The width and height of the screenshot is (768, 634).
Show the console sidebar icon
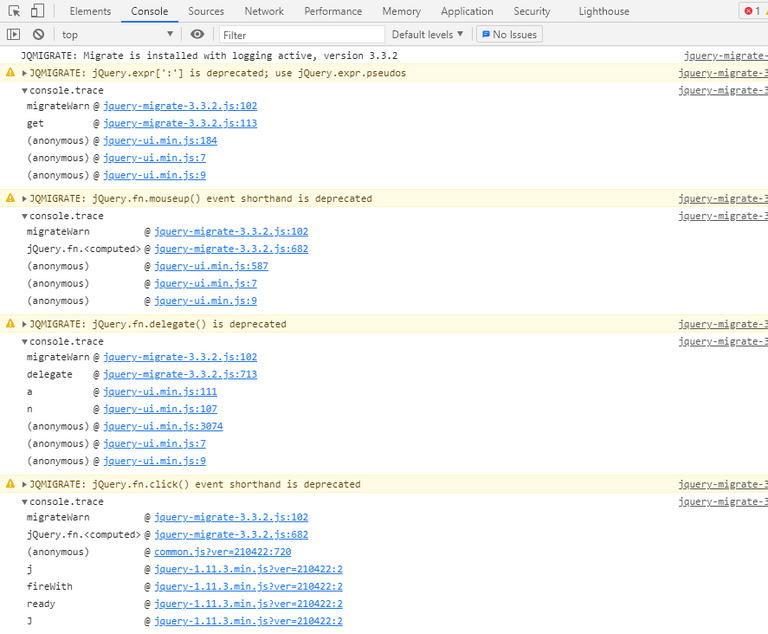pyautogui.click(x=13, y=34)
